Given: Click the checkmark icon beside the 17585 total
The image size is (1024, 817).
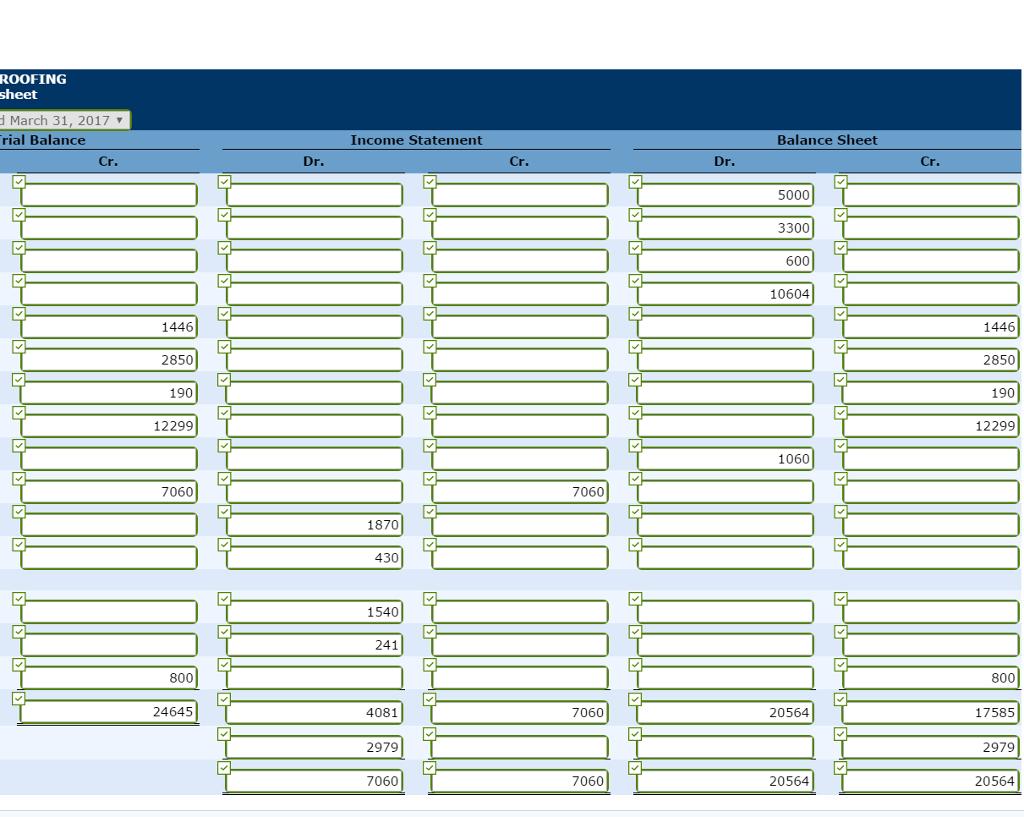Looking at the screenshot, I should click(x=841, y=700).
